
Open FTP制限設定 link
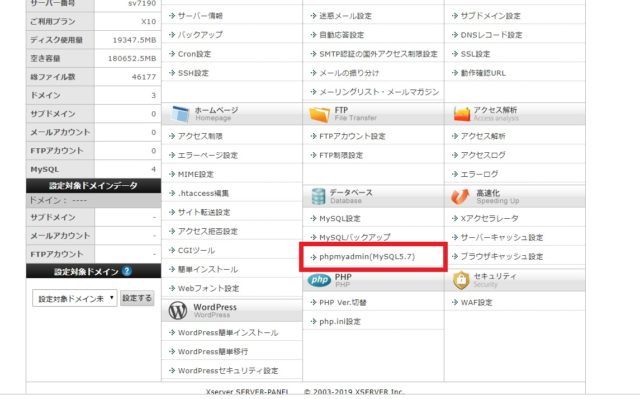point(341,155)
